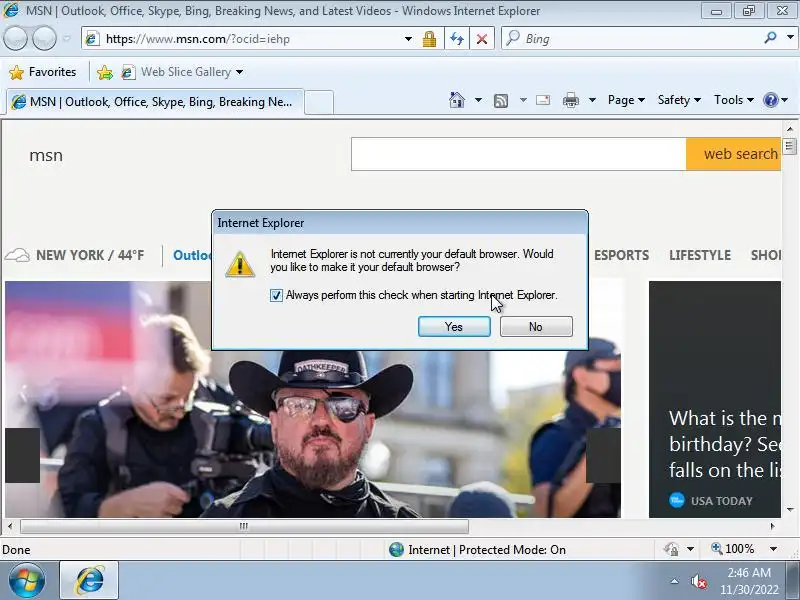This screenshot has width=800, height=600.
Task: Open the Tools menu
Action: pyautogui.click(x=734, y=100)
